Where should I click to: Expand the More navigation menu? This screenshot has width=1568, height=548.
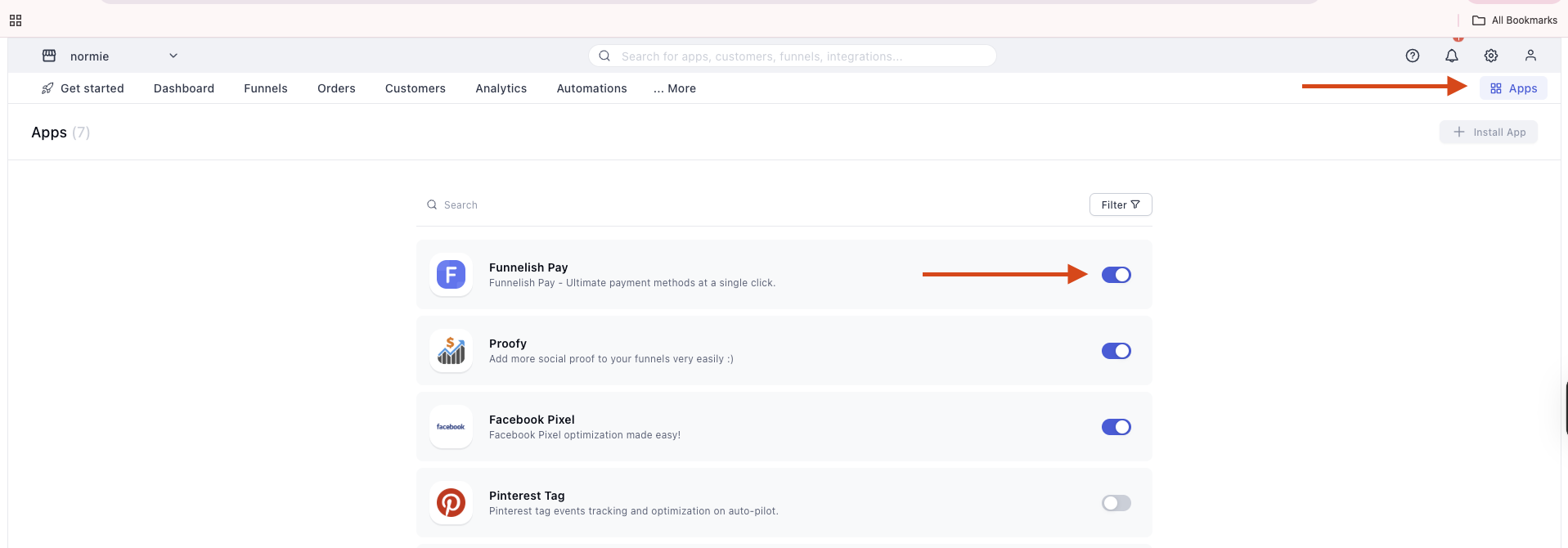pyautogui.click(x=675, y=88)
